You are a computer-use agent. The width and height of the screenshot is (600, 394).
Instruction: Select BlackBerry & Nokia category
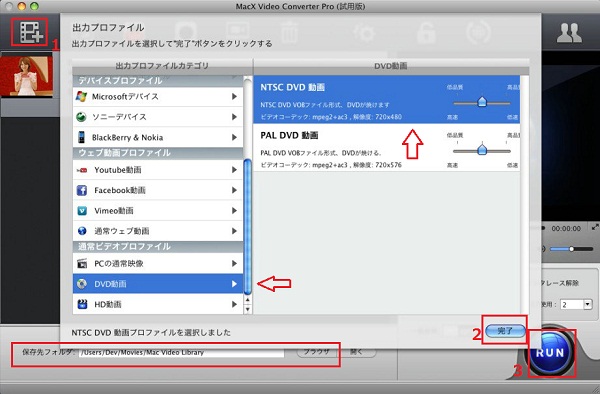(158, 137)
